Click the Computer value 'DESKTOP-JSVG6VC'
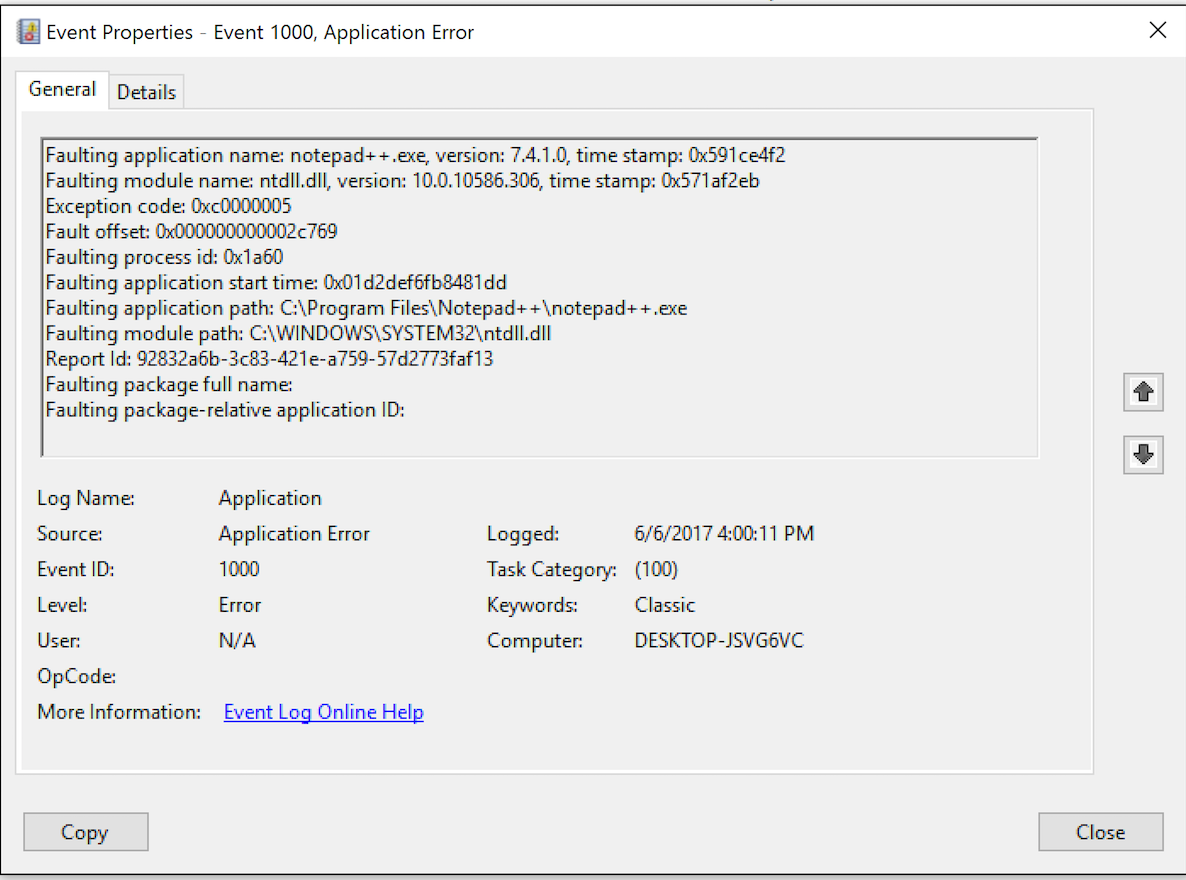This screenshot has height=880, width=1186. pyautogui.click(x=719, y=640)
